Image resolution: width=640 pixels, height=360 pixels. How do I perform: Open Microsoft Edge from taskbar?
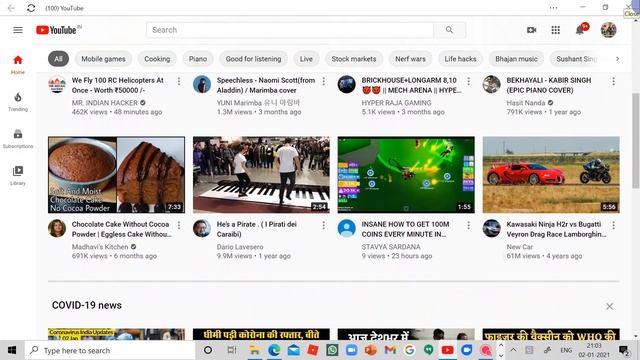point(274,350)
